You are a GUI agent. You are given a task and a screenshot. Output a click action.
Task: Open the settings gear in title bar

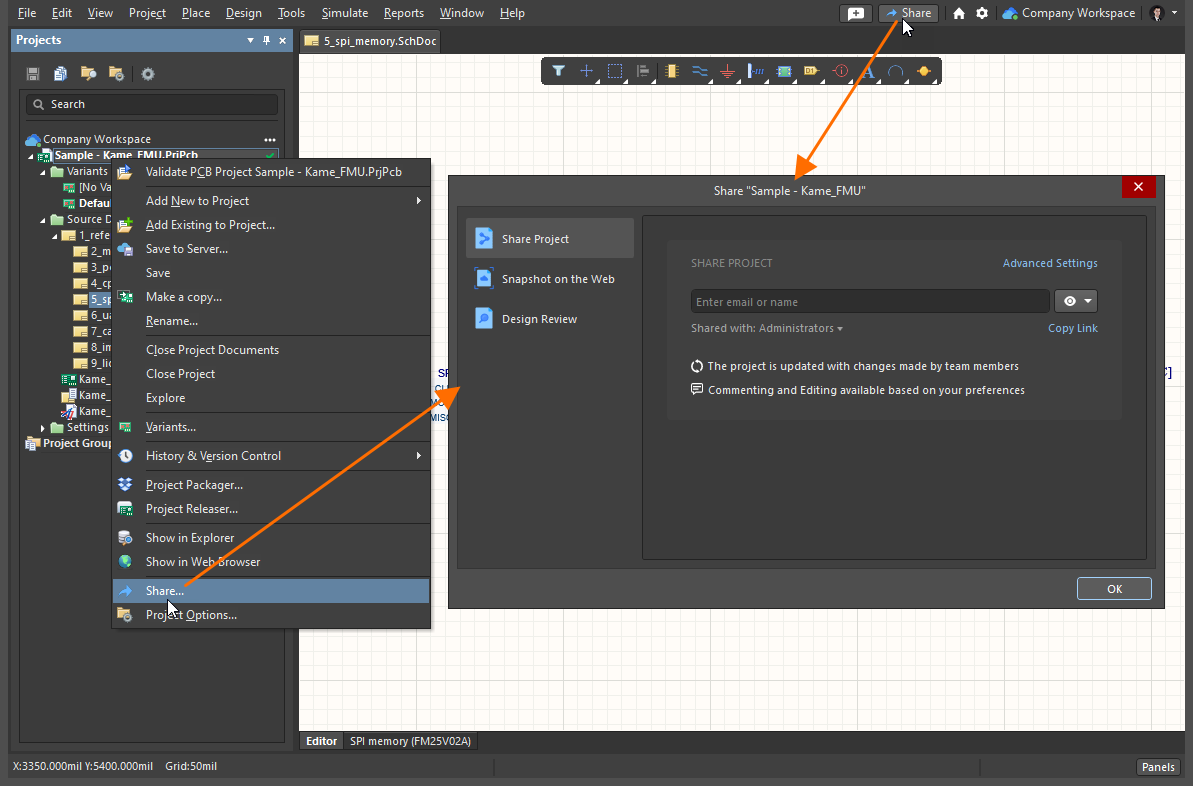[982, 13]
